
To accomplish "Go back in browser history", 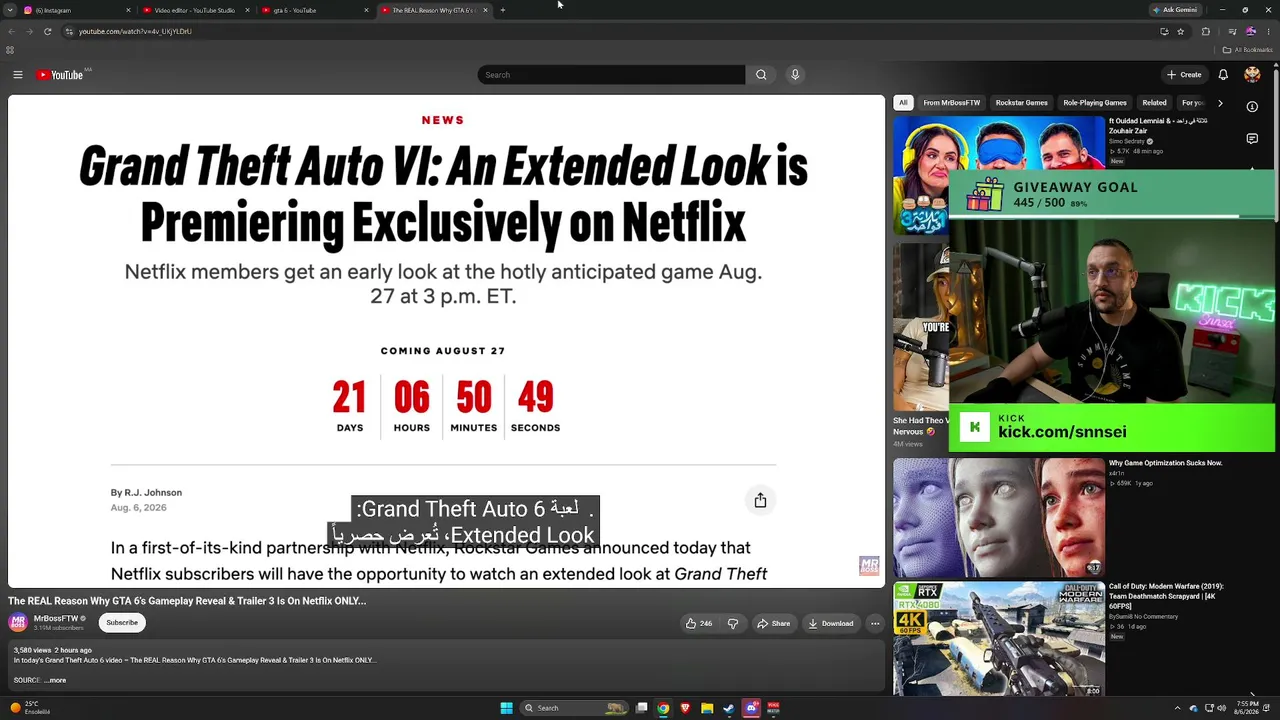I will [11, 31].
